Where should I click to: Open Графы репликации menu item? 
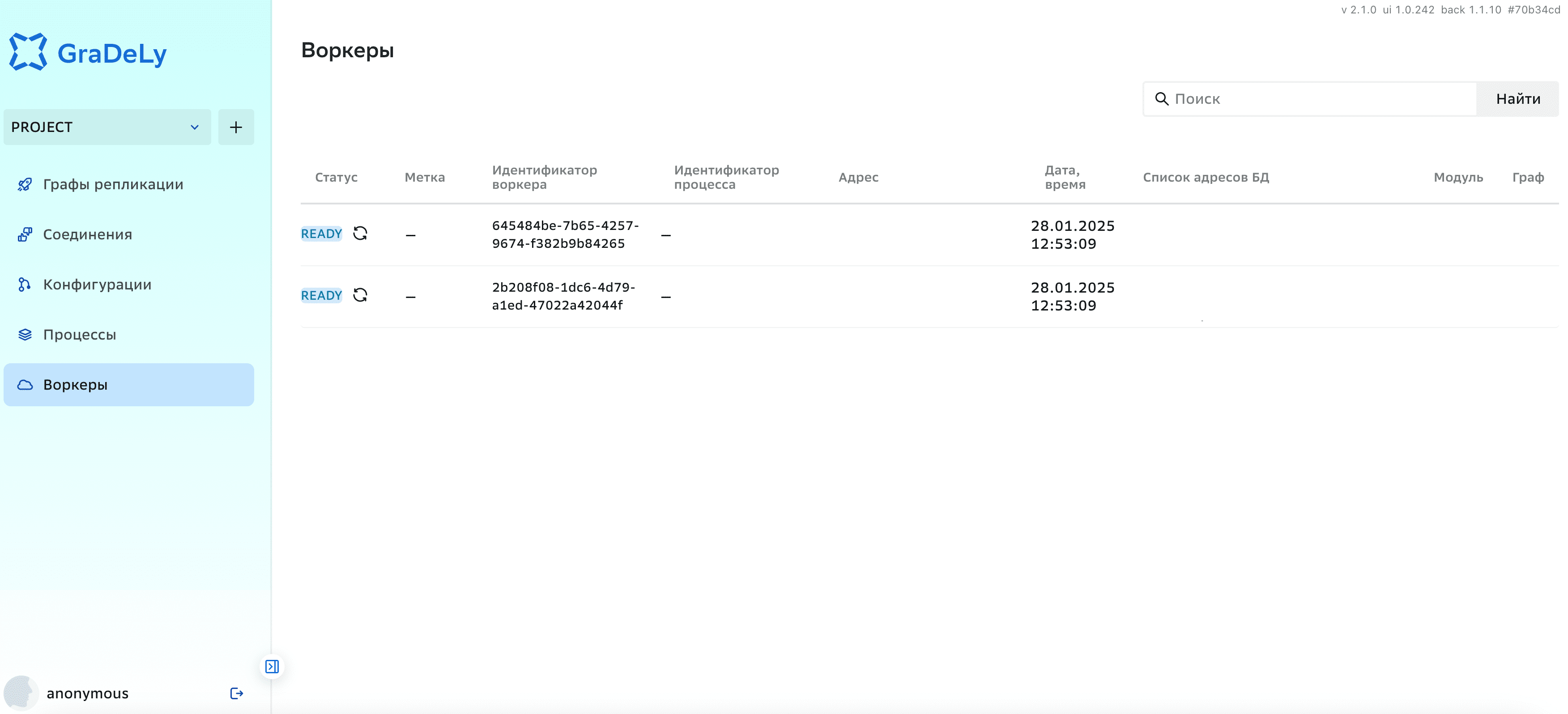(113, 184)
